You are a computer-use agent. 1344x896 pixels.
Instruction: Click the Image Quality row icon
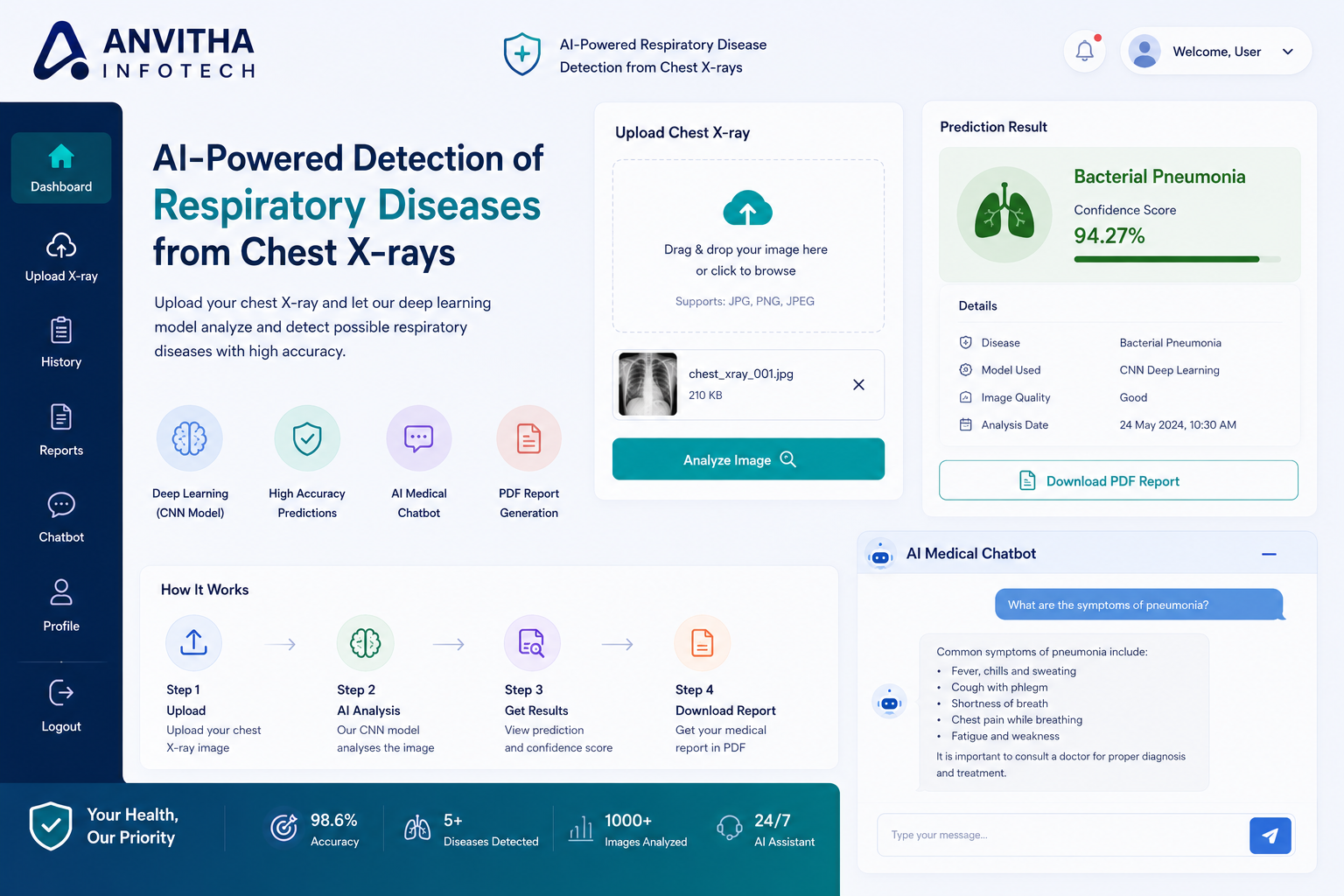pyautogui.click(x=966, y=397)
